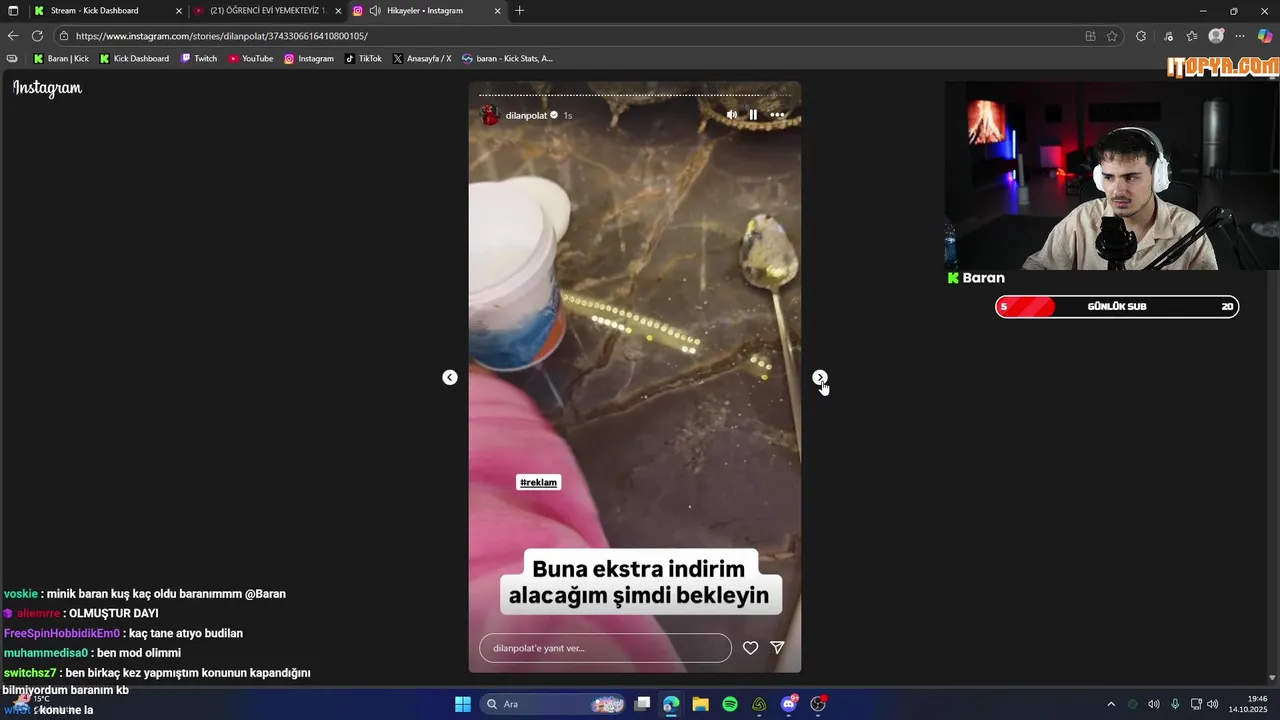Click the reply field "dilanpolat'e yanıt ver..."

click(x=605, y=648)
